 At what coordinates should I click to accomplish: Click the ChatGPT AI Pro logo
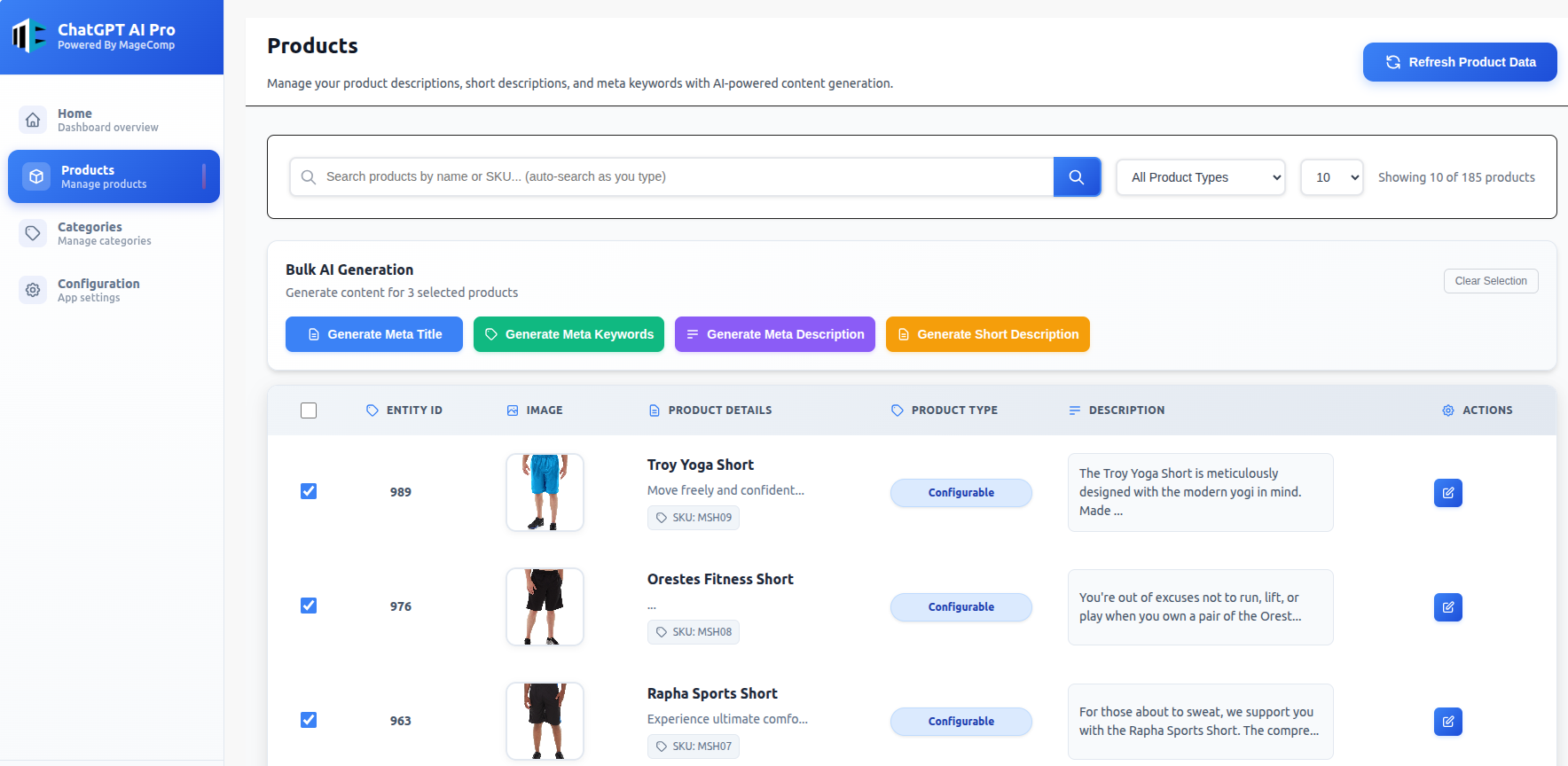coord(29,36)
